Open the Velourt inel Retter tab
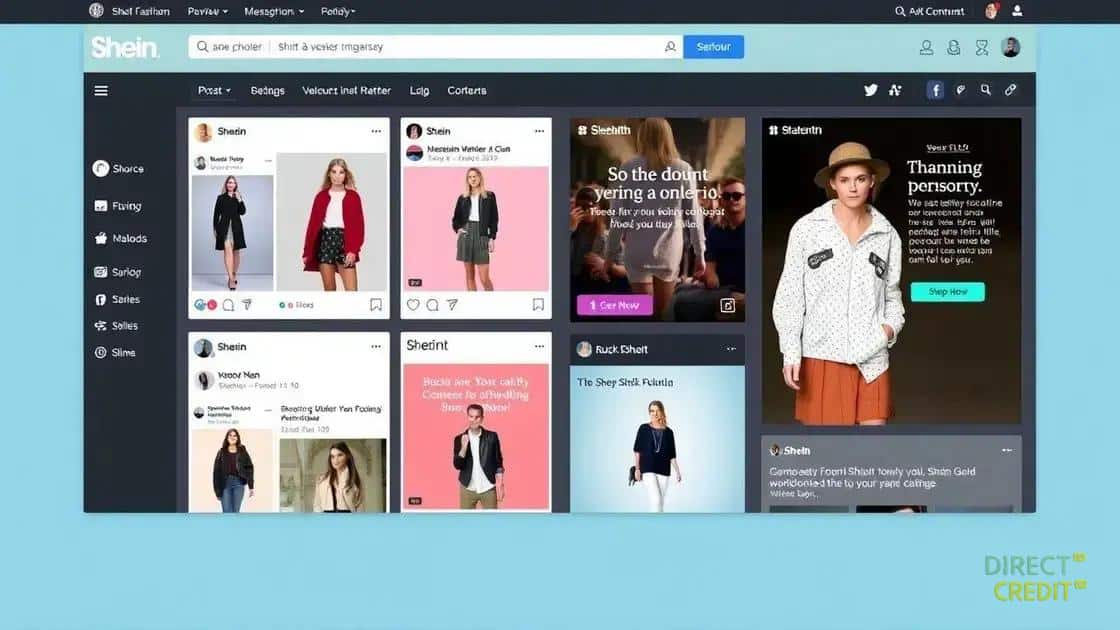The height and width of the screenshot is (630, 1120). click(346, 91)
